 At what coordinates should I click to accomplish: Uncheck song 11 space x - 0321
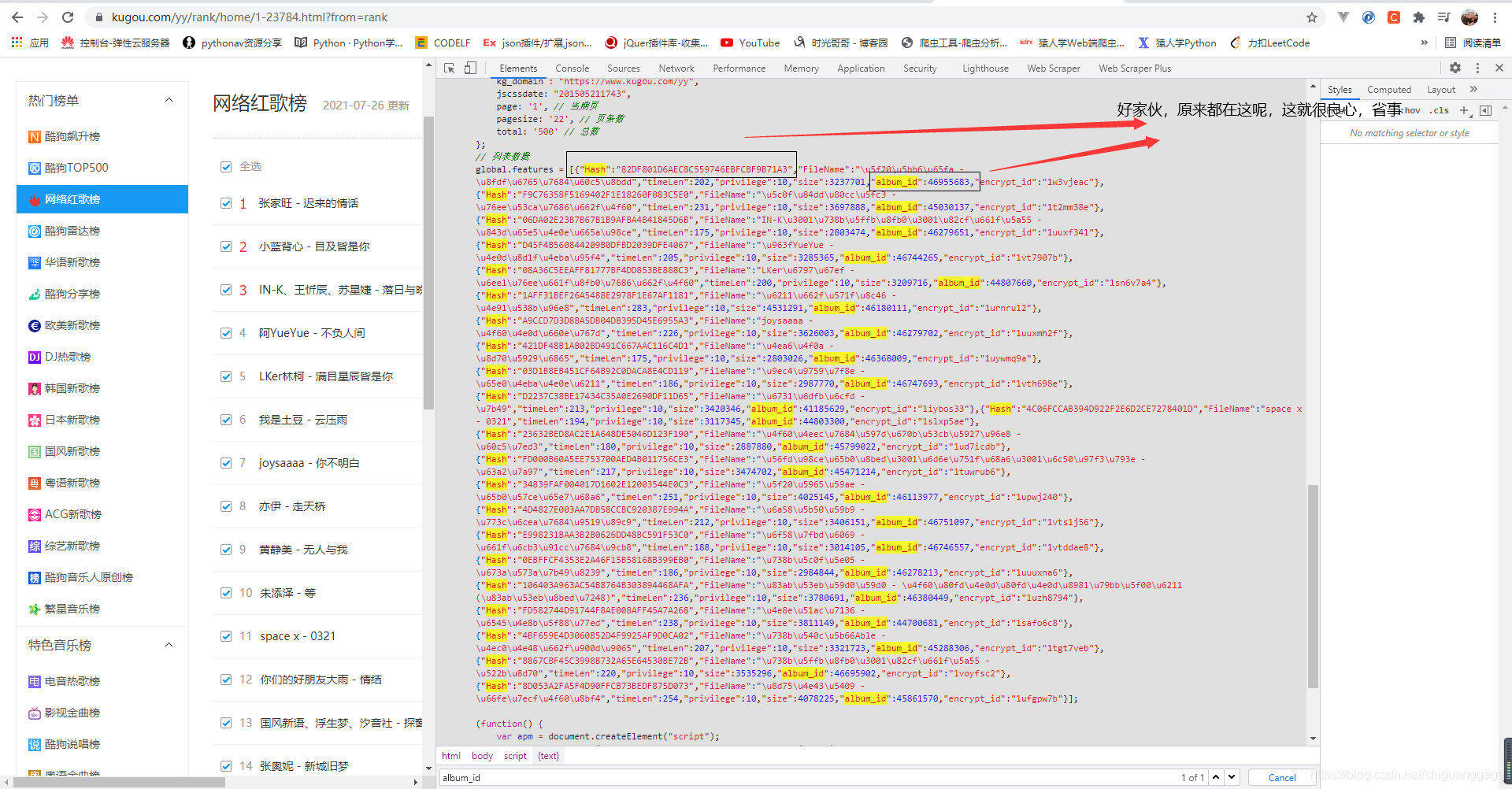click(x=226, y=636)
